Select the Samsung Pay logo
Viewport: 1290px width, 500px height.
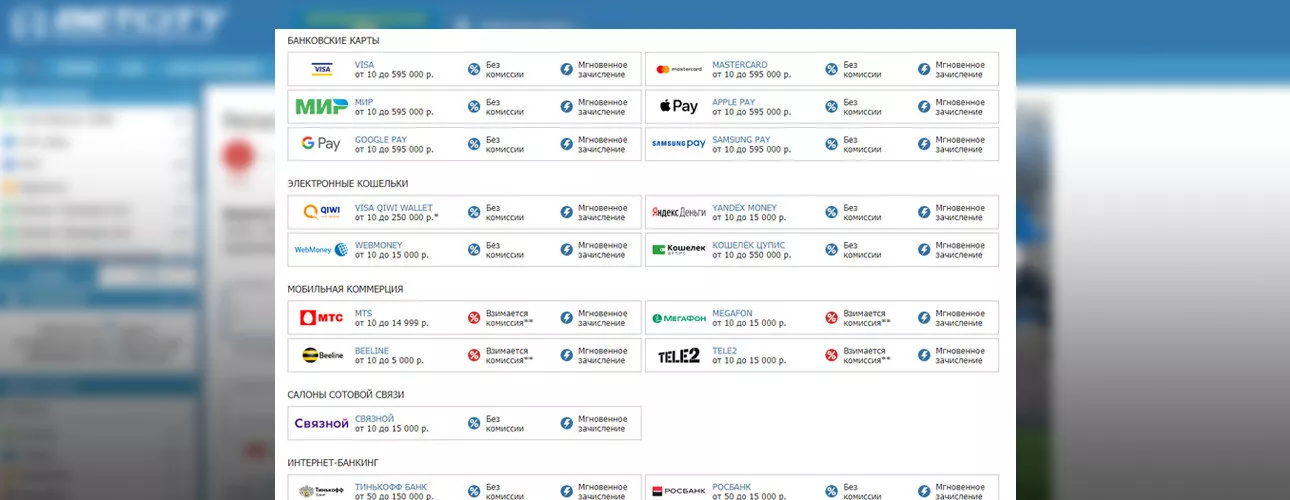(x=679, y=144)
